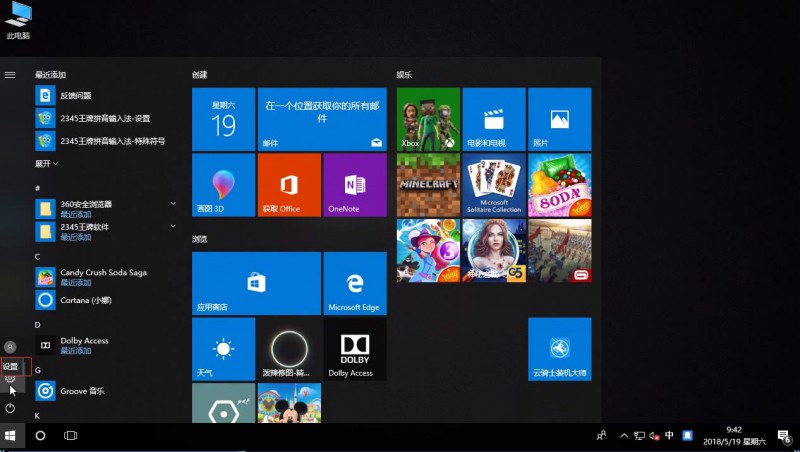Launch the Dolby Access tile

[355, 349]
